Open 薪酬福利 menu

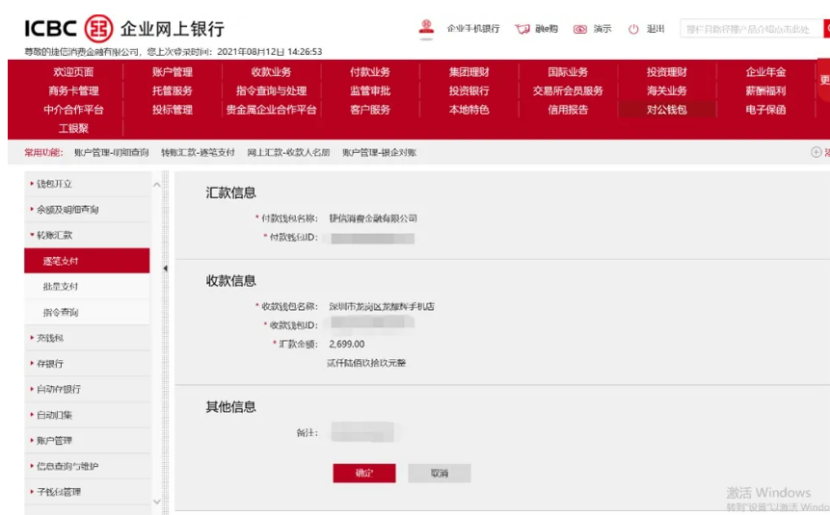click(x=766, y=91)
